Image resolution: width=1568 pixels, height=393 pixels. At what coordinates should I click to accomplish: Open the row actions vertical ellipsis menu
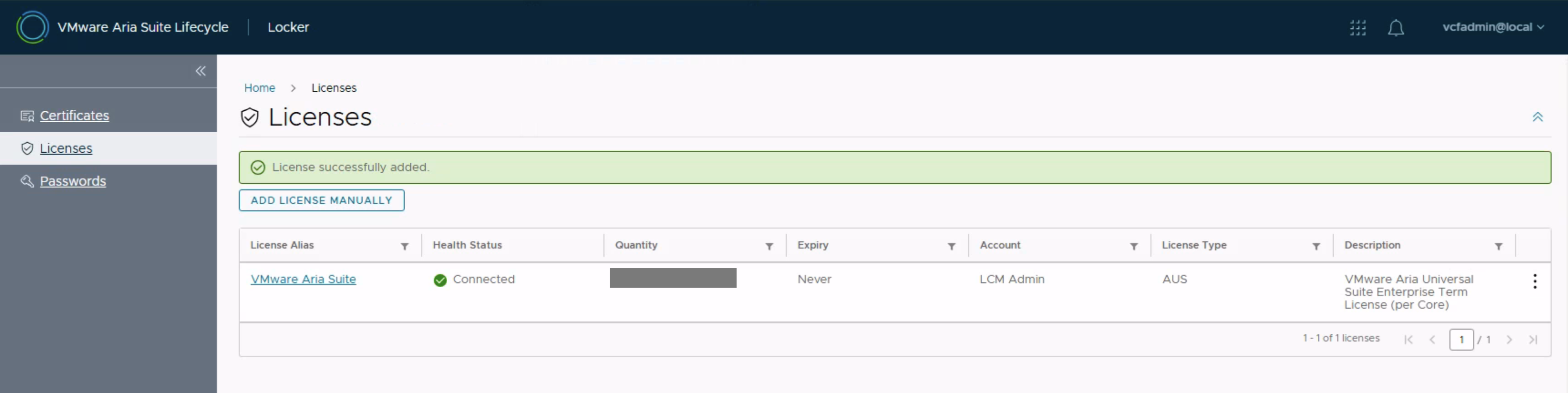[x=1535, y=281]
